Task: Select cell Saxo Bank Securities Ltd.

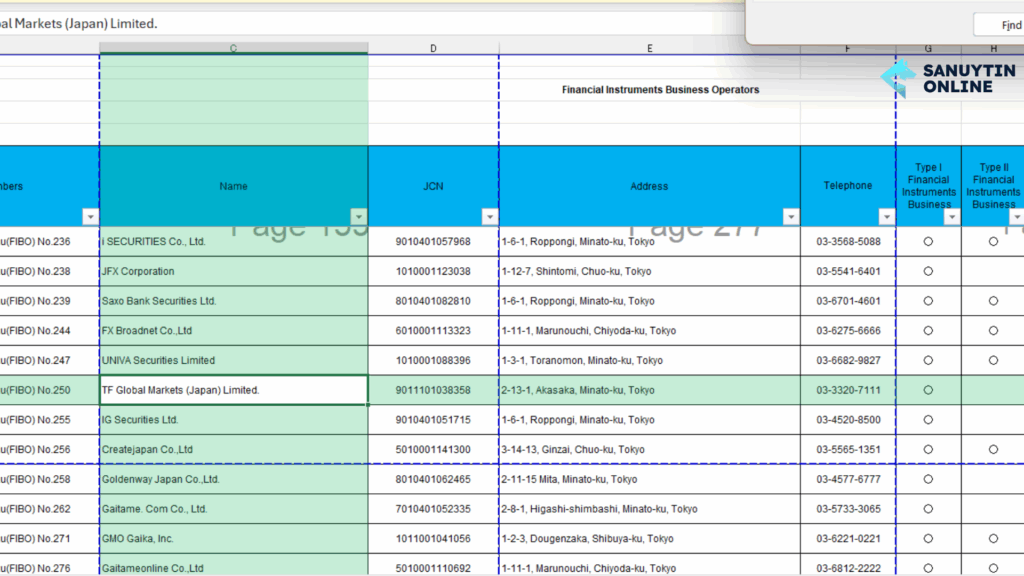Action: click(234, 301)
